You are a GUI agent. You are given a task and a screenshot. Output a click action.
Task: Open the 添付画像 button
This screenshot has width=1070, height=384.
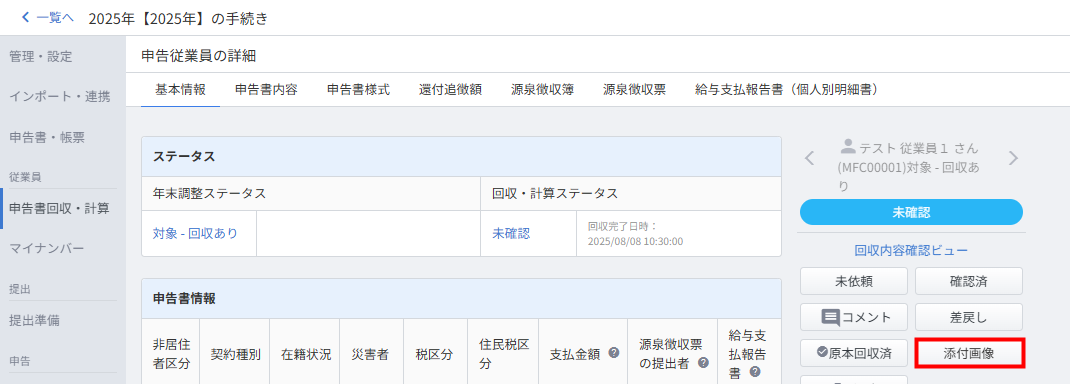click(x=968, y=353)
